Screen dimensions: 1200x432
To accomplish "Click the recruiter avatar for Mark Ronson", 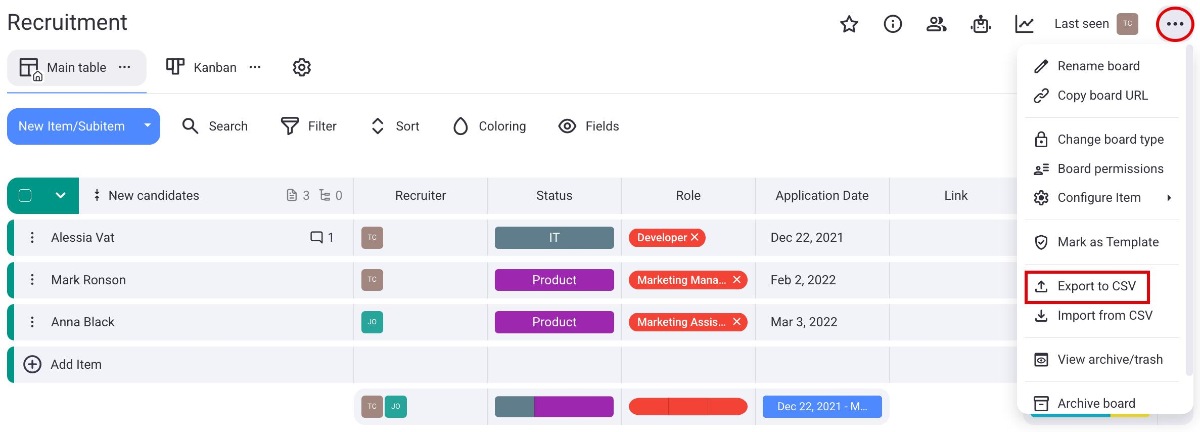I will 372,280.
